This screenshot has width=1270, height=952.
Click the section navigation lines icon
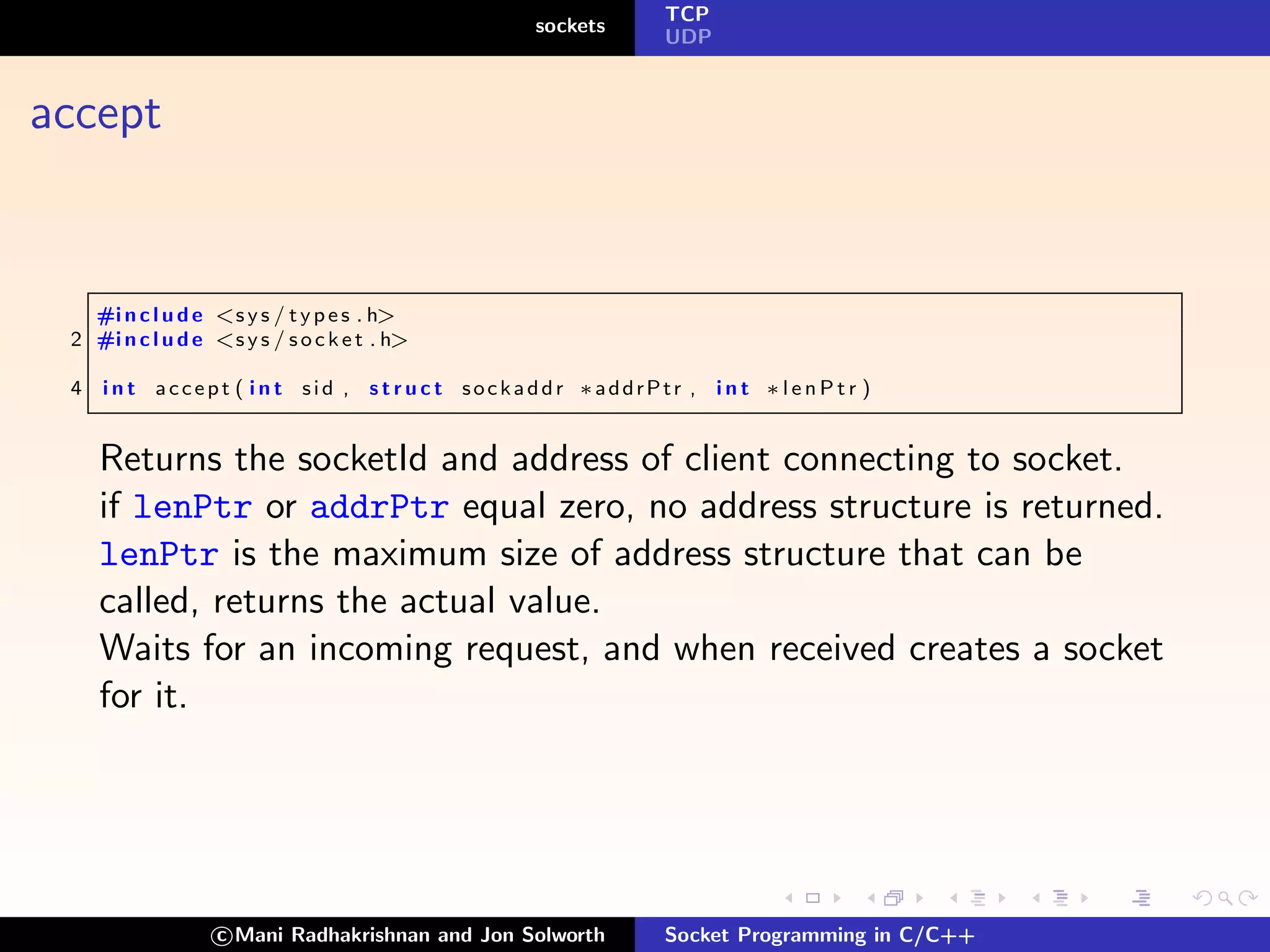[1060, 898]
